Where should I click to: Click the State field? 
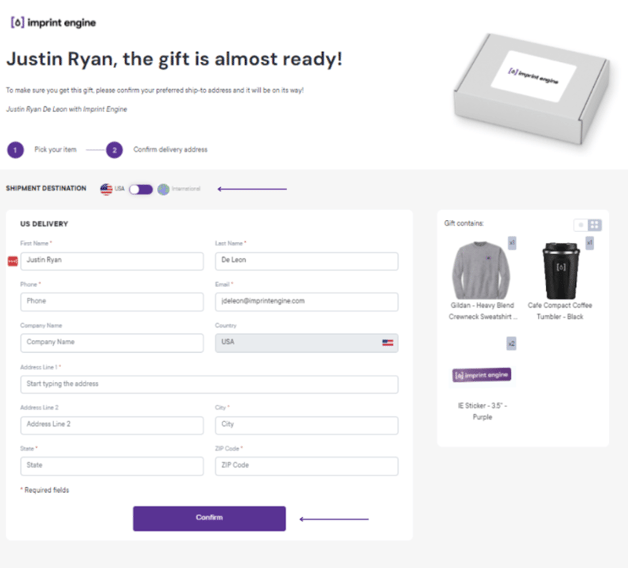point(111,466)
